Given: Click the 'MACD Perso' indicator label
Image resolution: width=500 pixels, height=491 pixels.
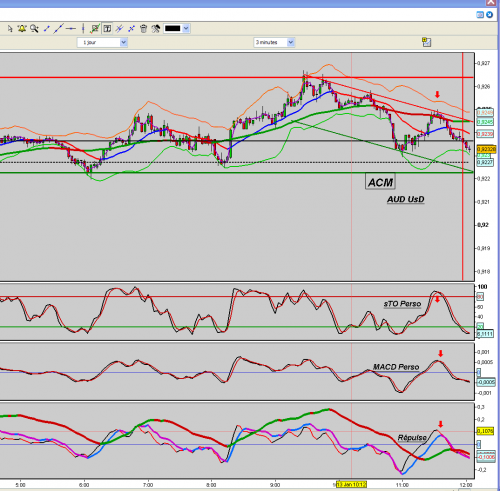Looking at the screenshot, I should point(396,367).
